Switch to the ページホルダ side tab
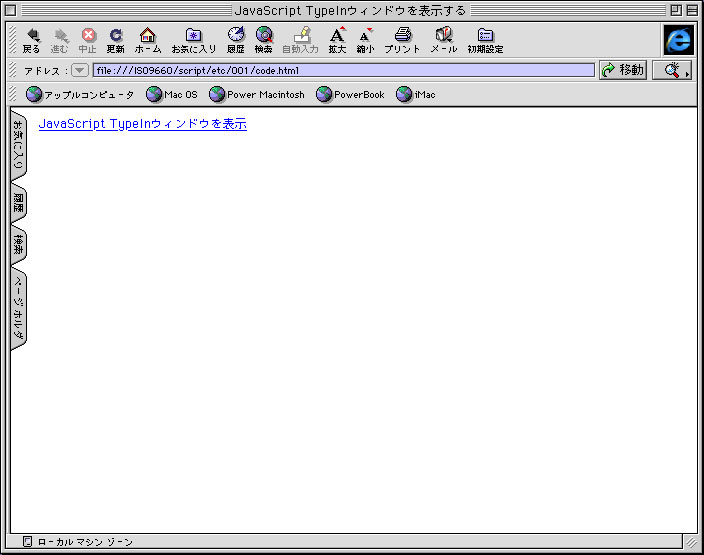The height and width of the screenshot is (555, 704). pyautogui.click(x=18, y=309)
